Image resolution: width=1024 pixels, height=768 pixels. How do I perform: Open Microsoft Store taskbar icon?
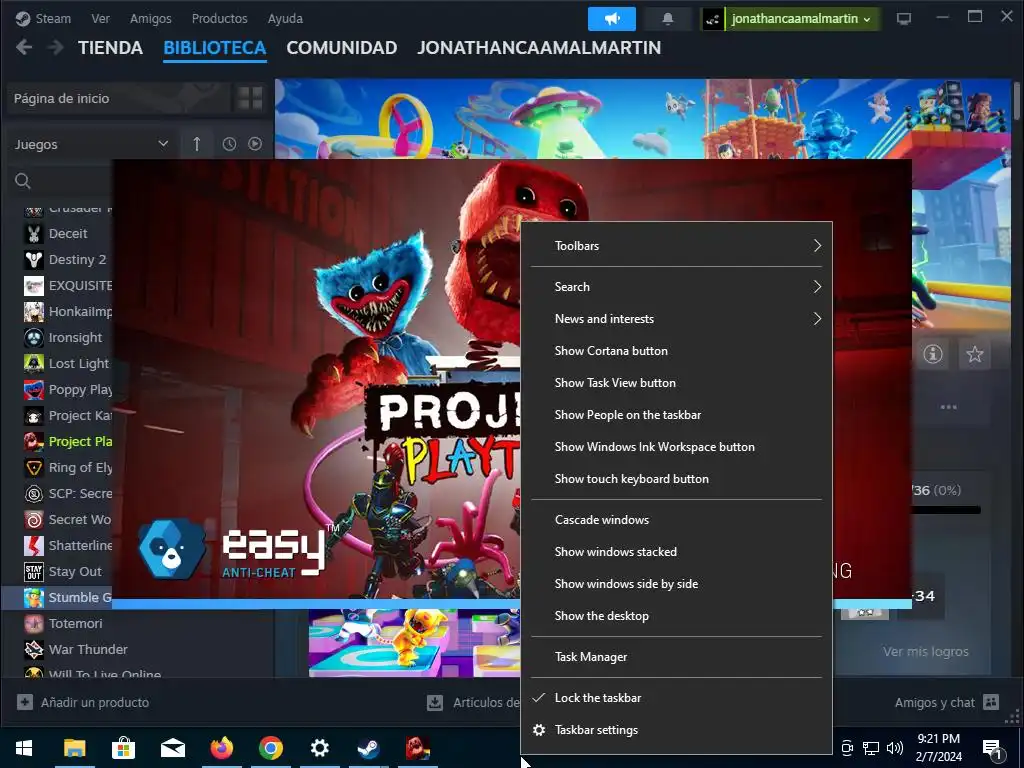123,748
